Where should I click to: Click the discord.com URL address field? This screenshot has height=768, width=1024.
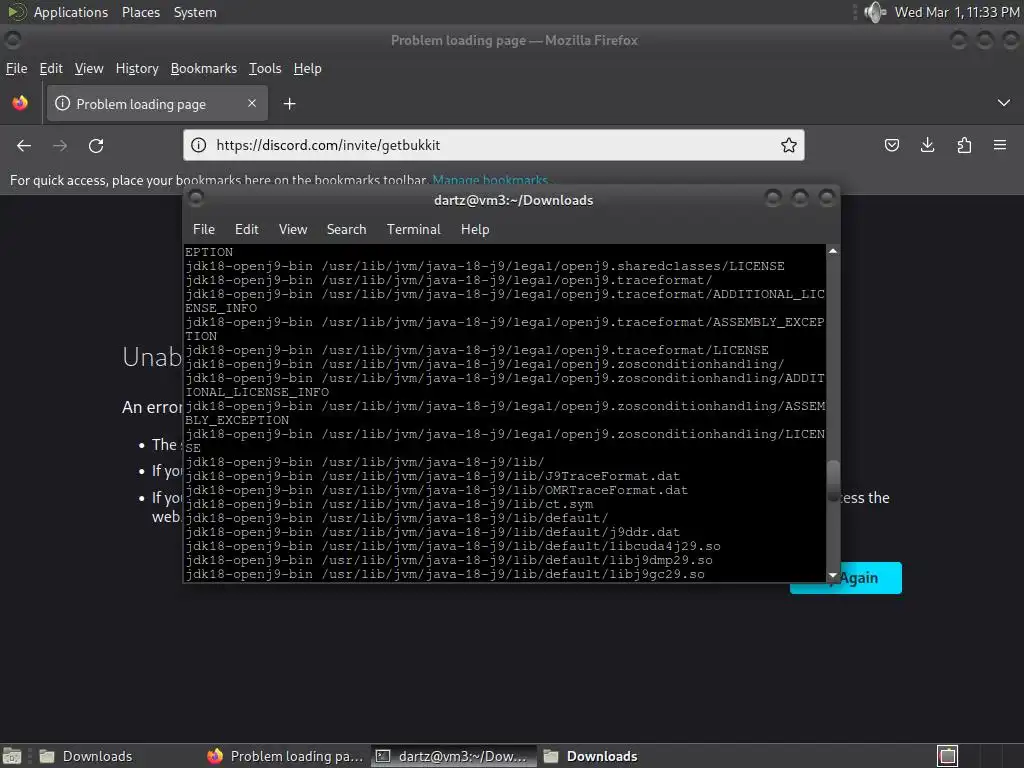[493, 145]
